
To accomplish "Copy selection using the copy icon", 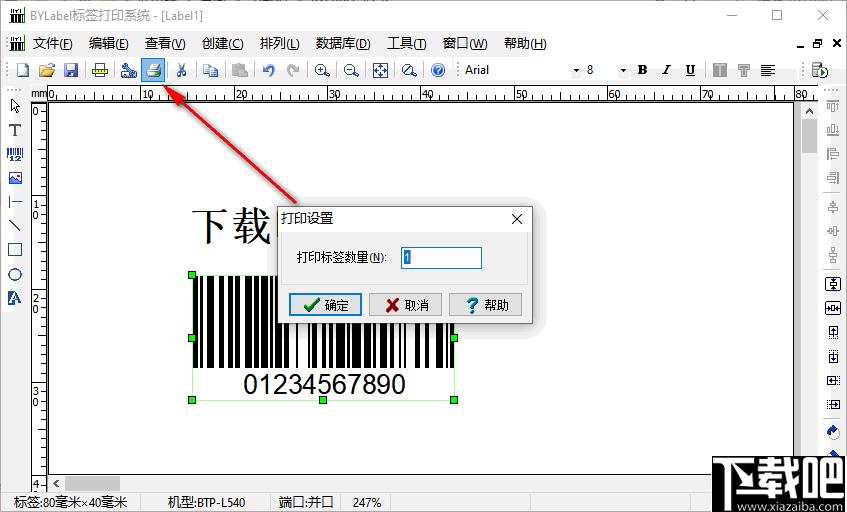I will (x=211, y=70).
